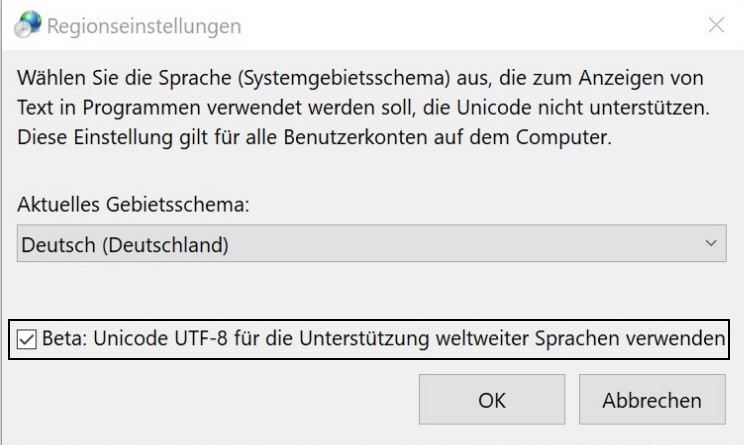Close the Regionseinstellungen dialog with X
The image size is (744, 445).
pos(716,27)
